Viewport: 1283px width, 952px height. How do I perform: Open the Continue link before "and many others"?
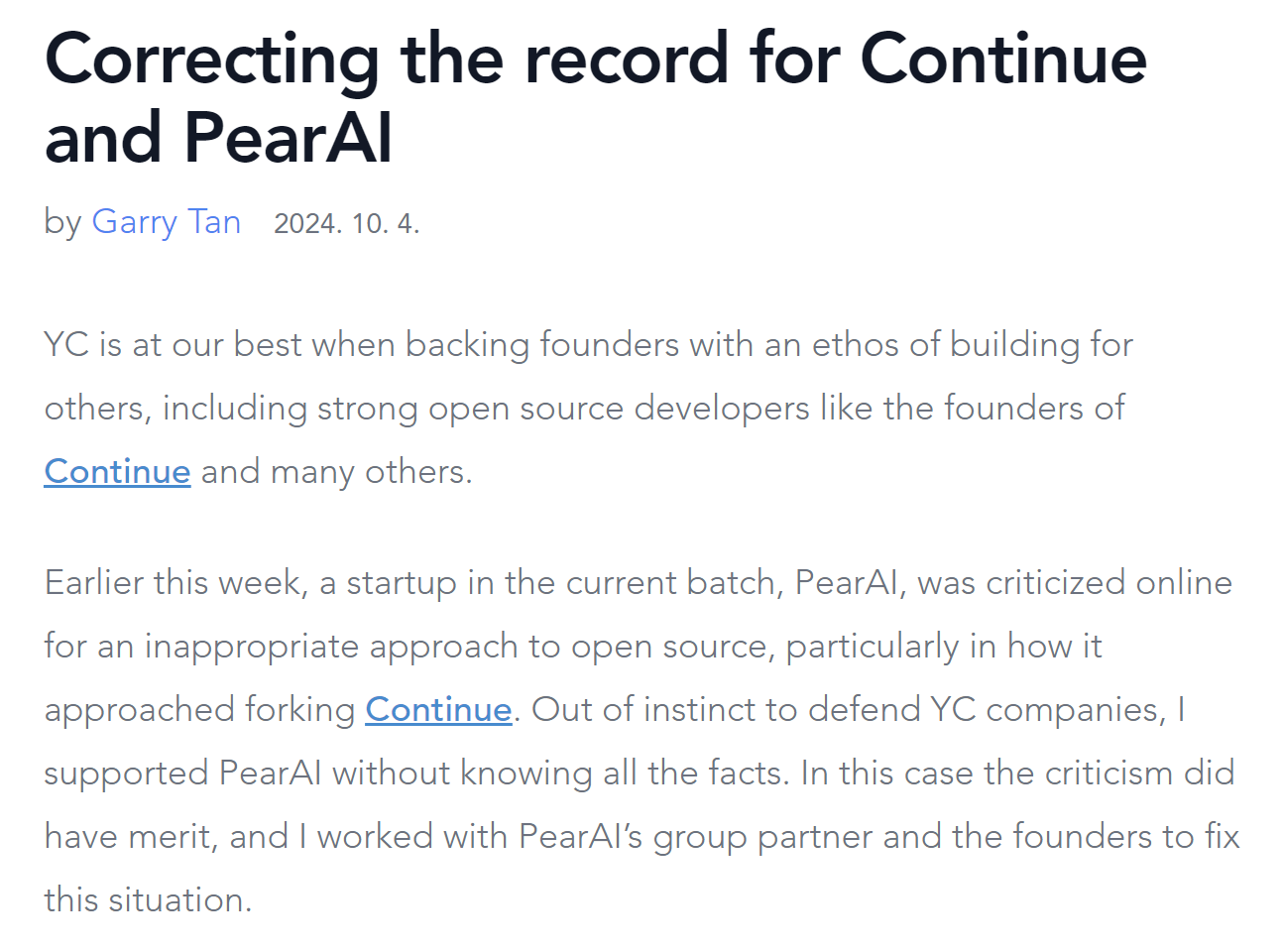117,471
